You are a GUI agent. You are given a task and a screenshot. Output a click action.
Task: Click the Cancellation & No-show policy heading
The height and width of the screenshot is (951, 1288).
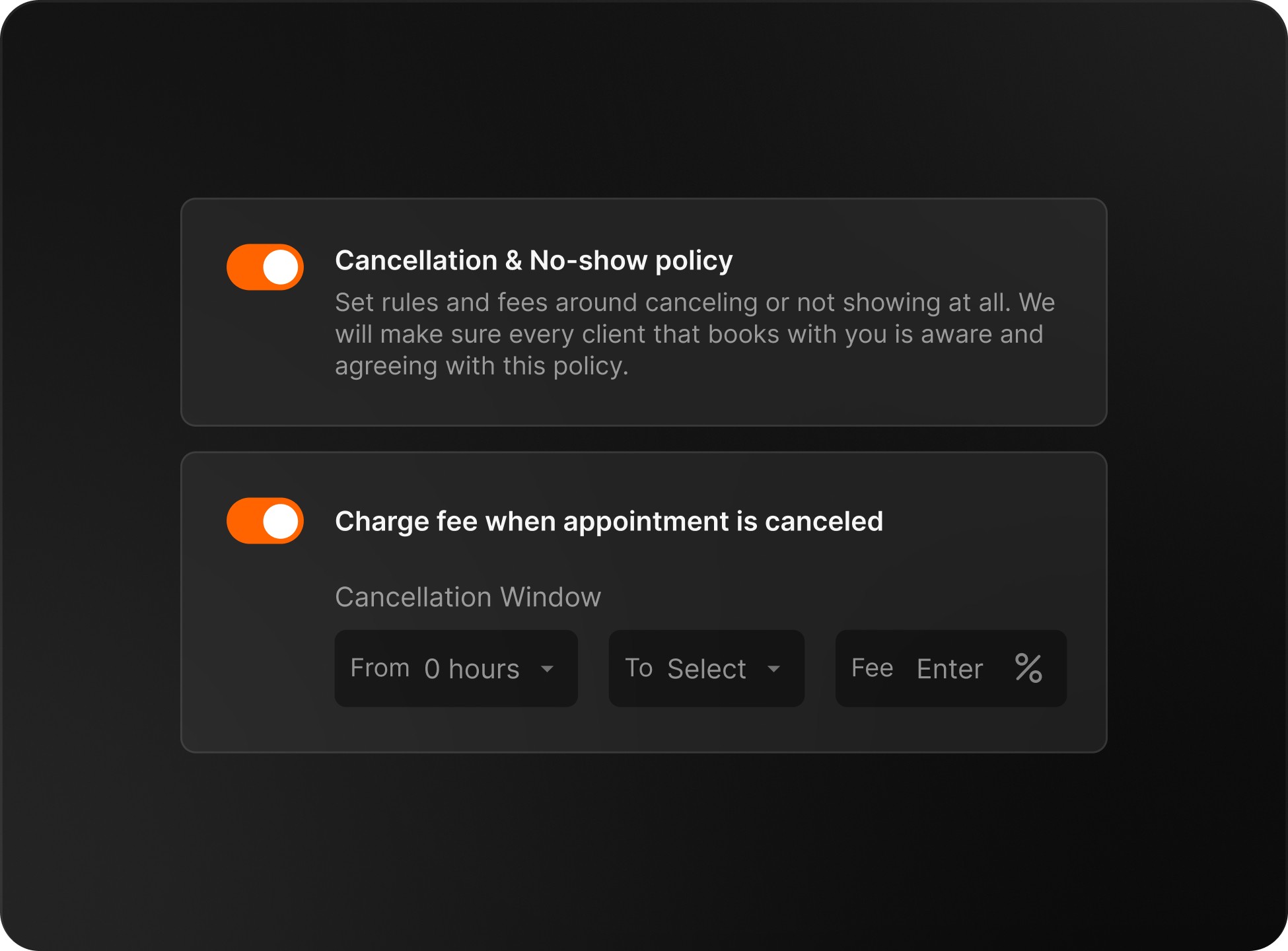(534, 260)
